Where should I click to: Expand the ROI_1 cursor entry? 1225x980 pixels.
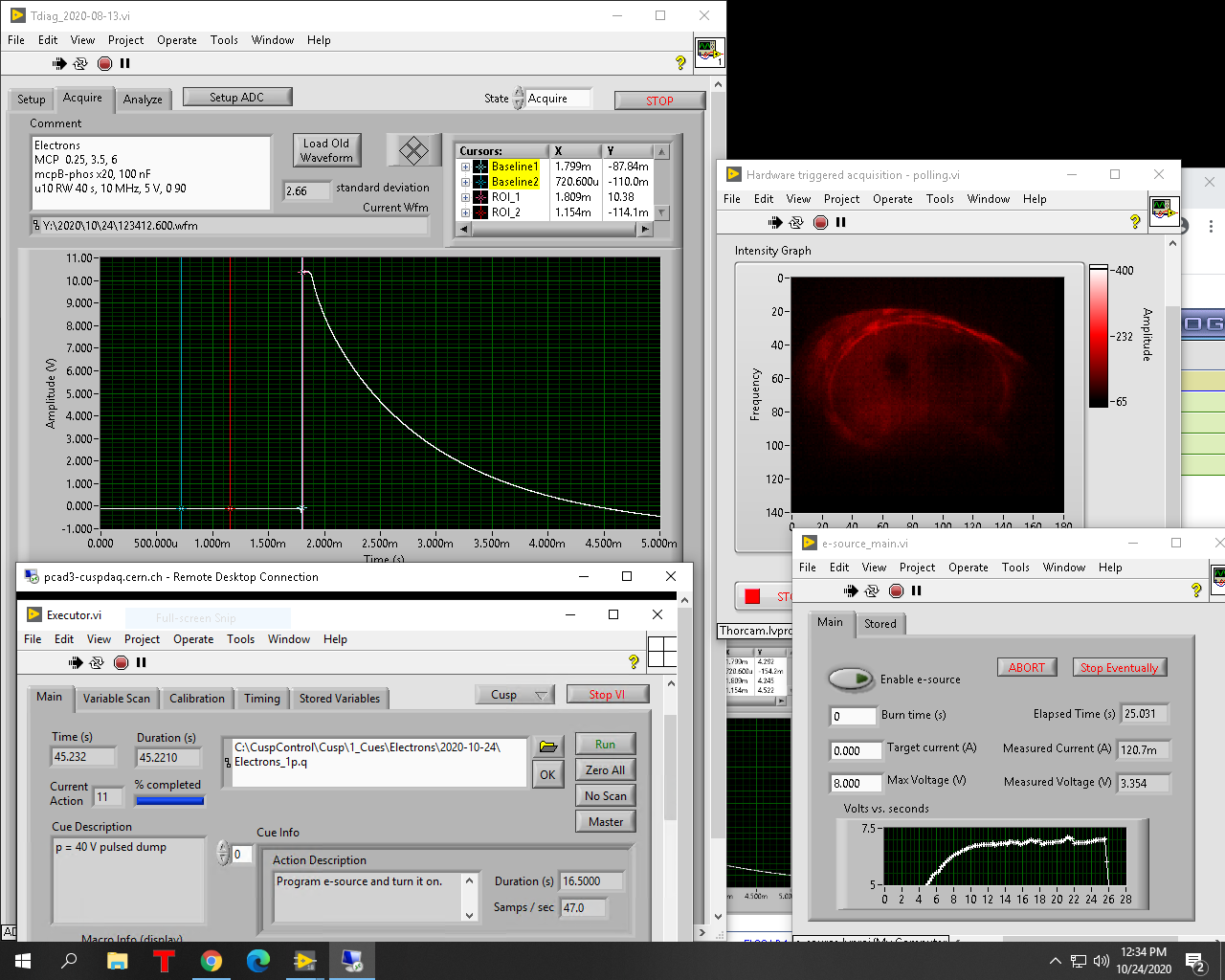(x=465, y=197)
